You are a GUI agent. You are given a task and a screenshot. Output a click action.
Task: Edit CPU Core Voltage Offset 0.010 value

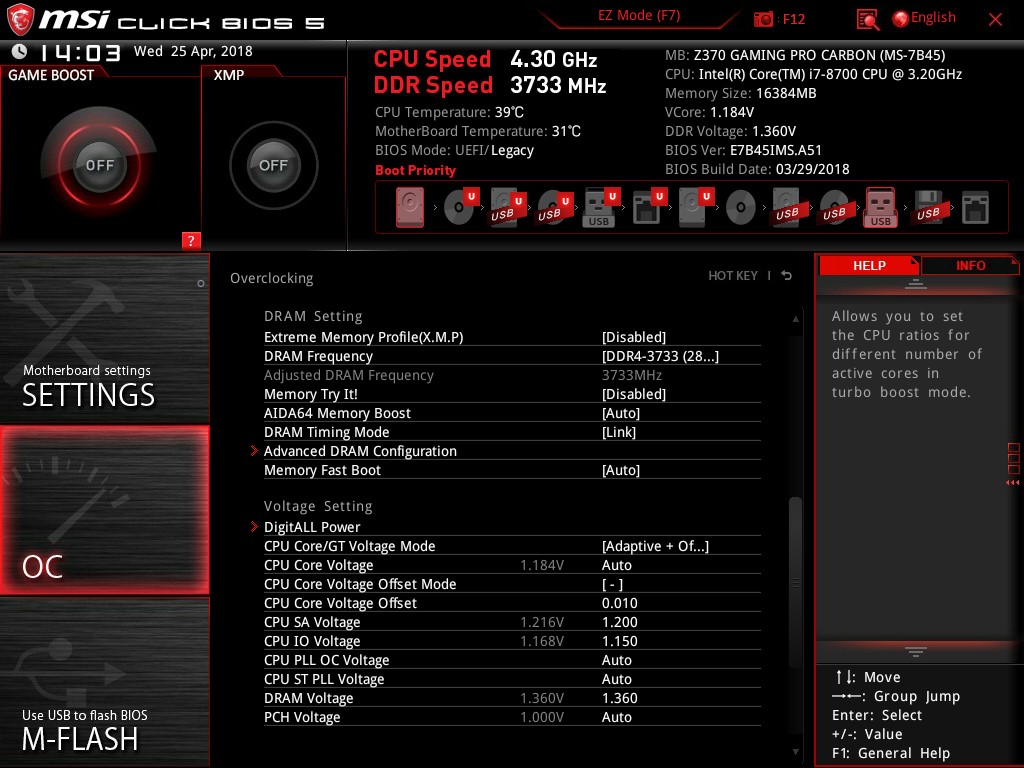pos(620,603)
